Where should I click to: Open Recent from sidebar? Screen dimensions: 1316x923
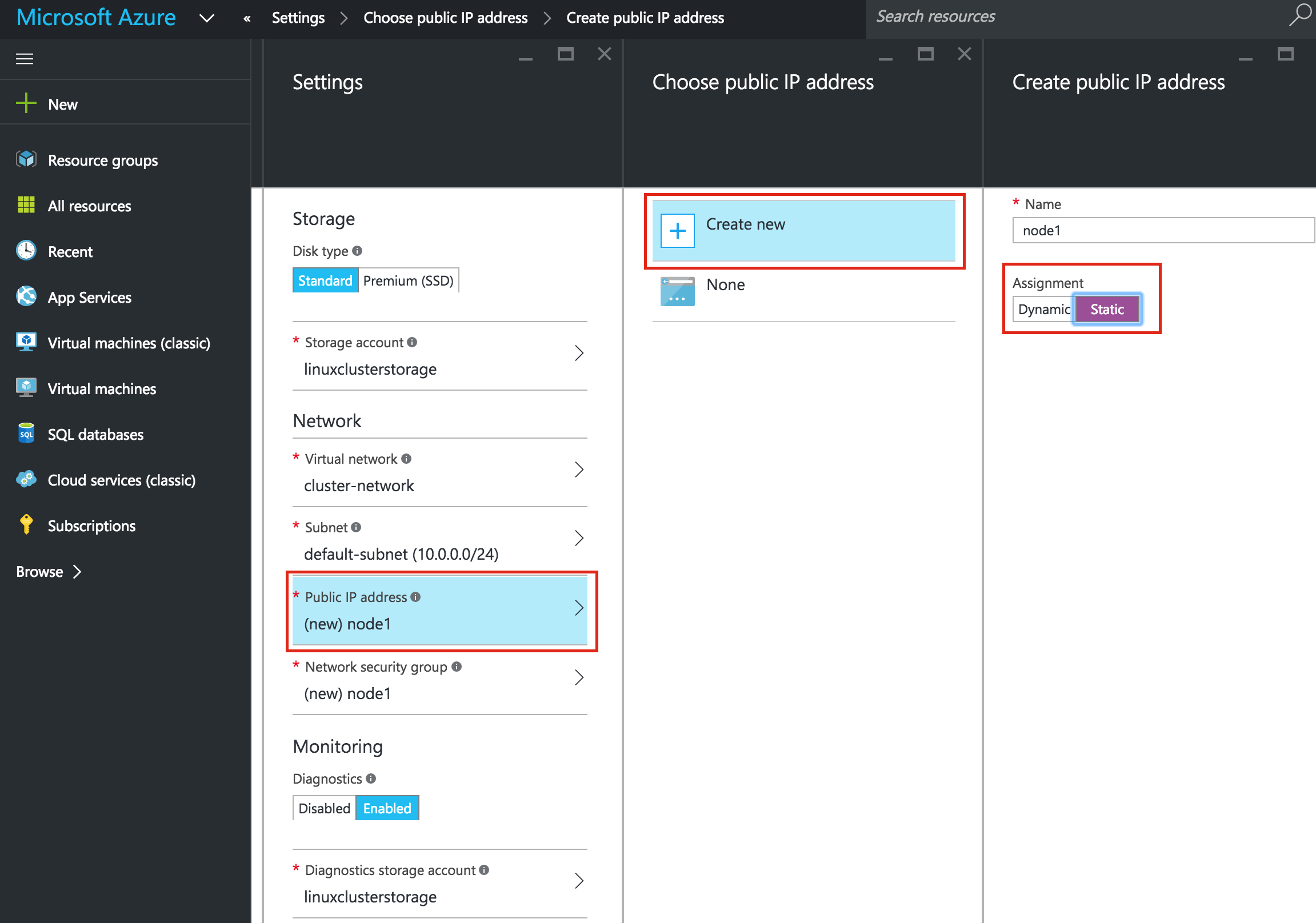coord(70,251)
